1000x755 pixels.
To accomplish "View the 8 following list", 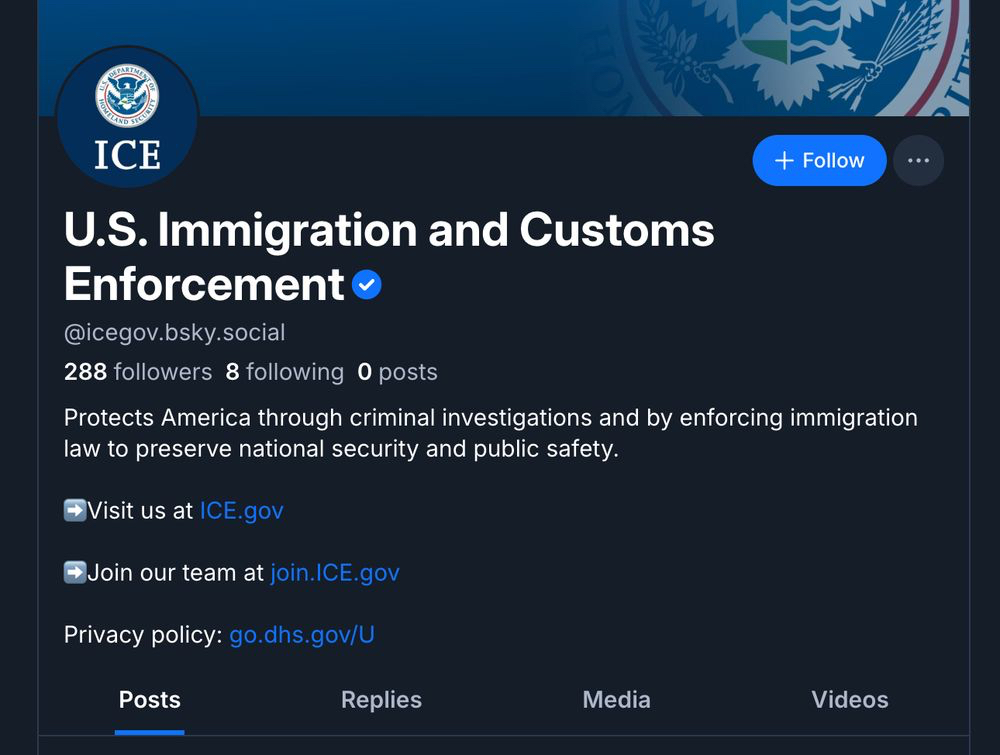I will [284, 372].
